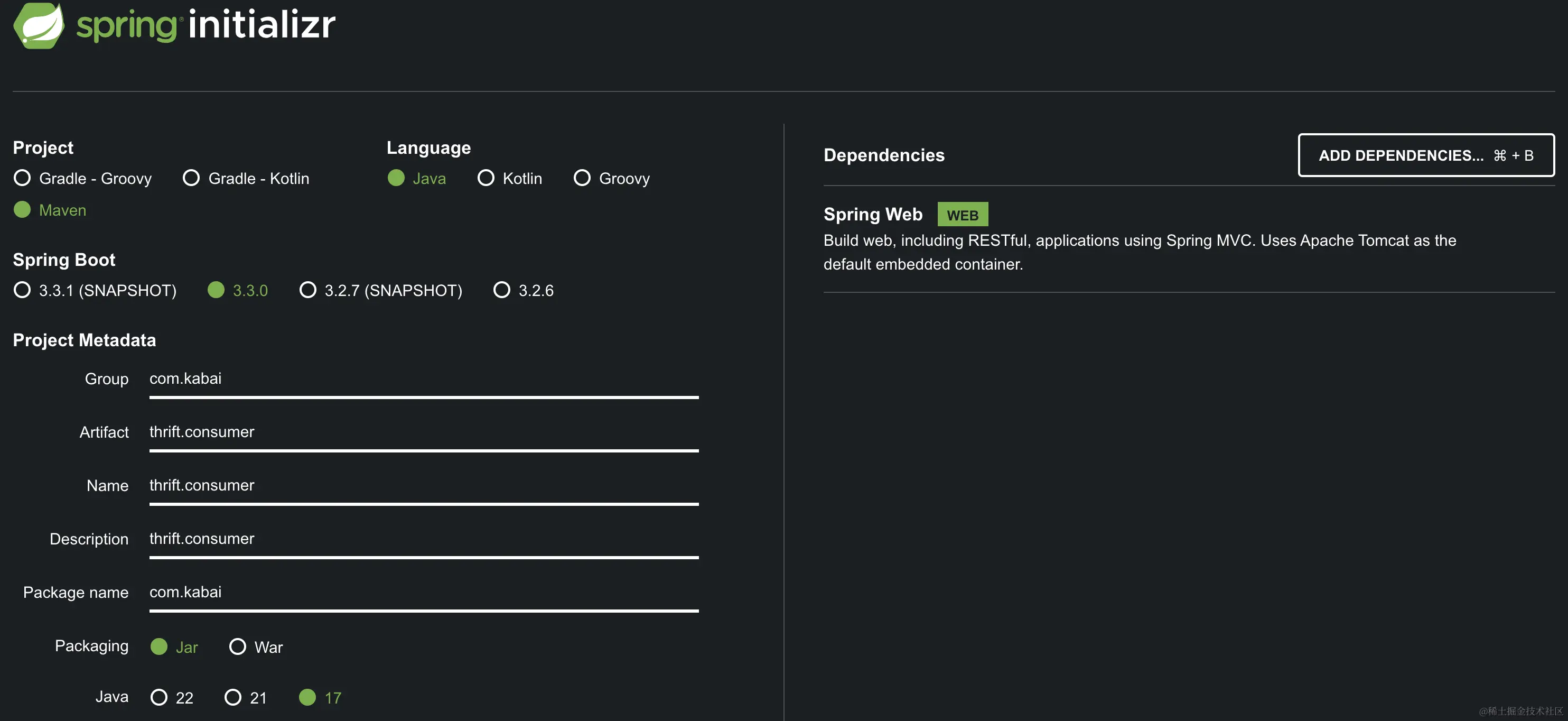Image resolution: width=1568 pixels, height=721 pixels.
Task: Select Kotlin as the language
Action: tap(486, 178)
